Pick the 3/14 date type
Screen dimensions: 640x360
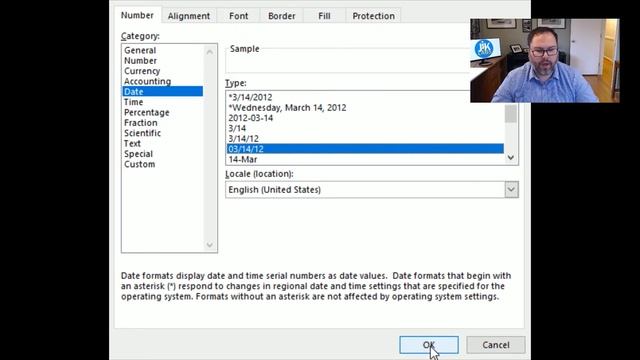pos(365,128)
